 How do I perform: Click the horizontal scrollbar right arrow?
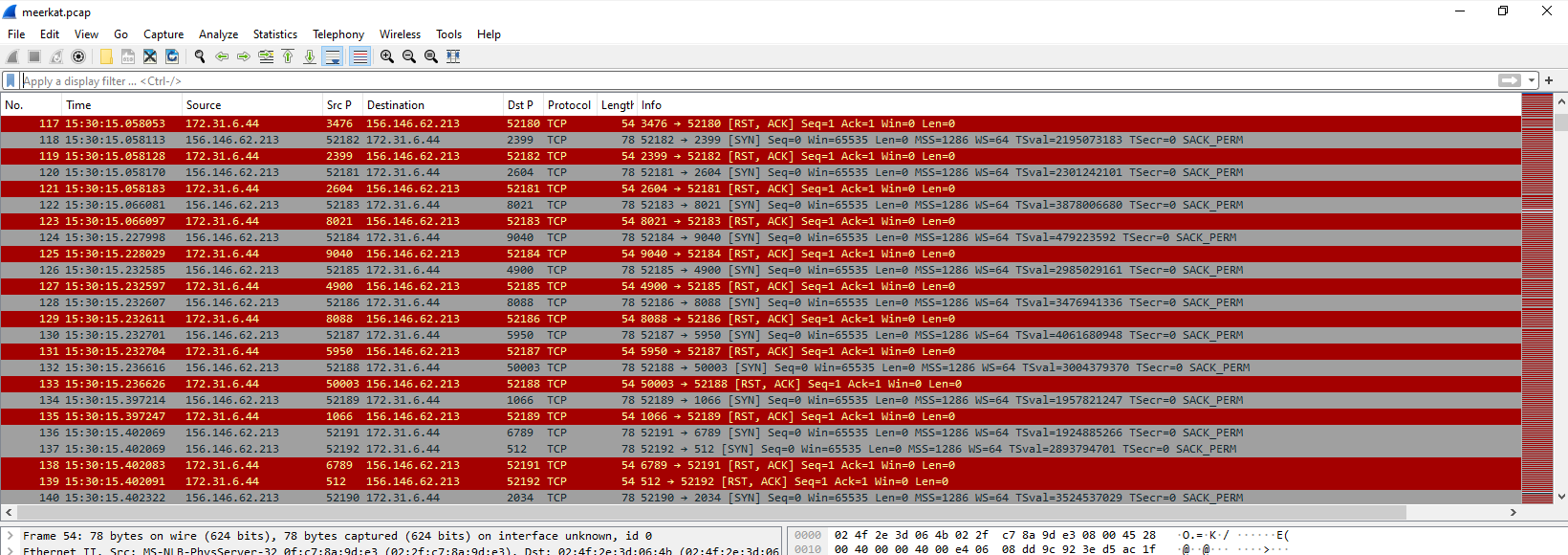1513,512
